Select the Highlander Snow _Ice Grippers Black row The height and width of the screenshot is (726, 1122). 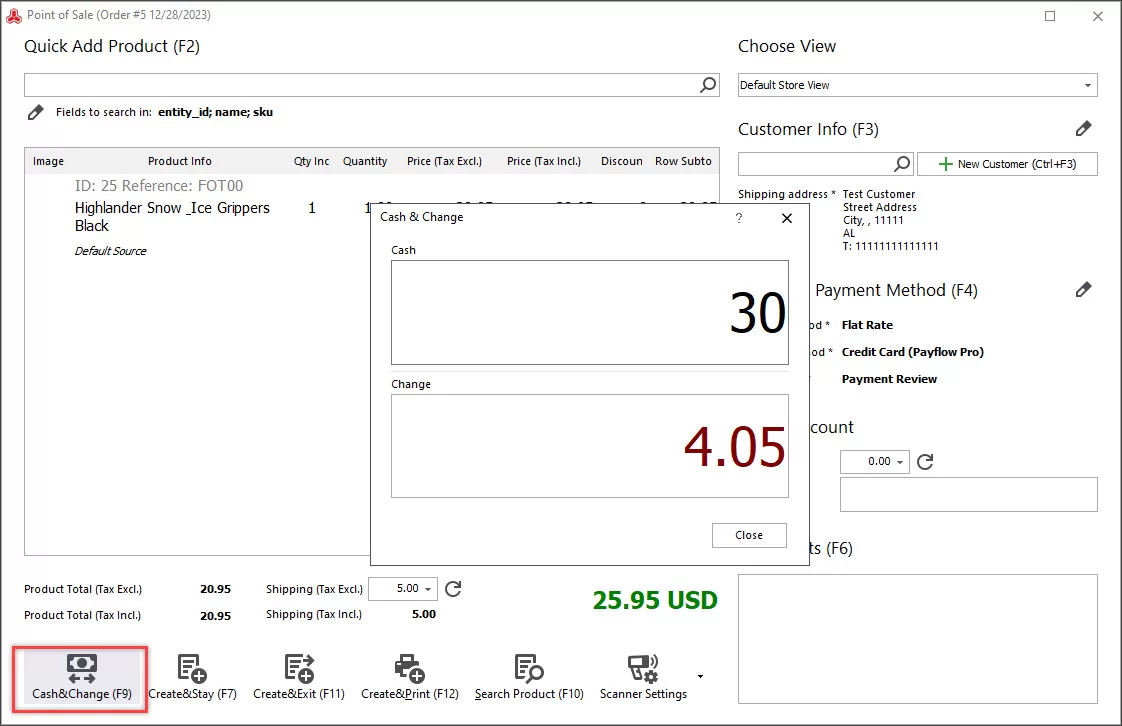(x=197, y=218)
